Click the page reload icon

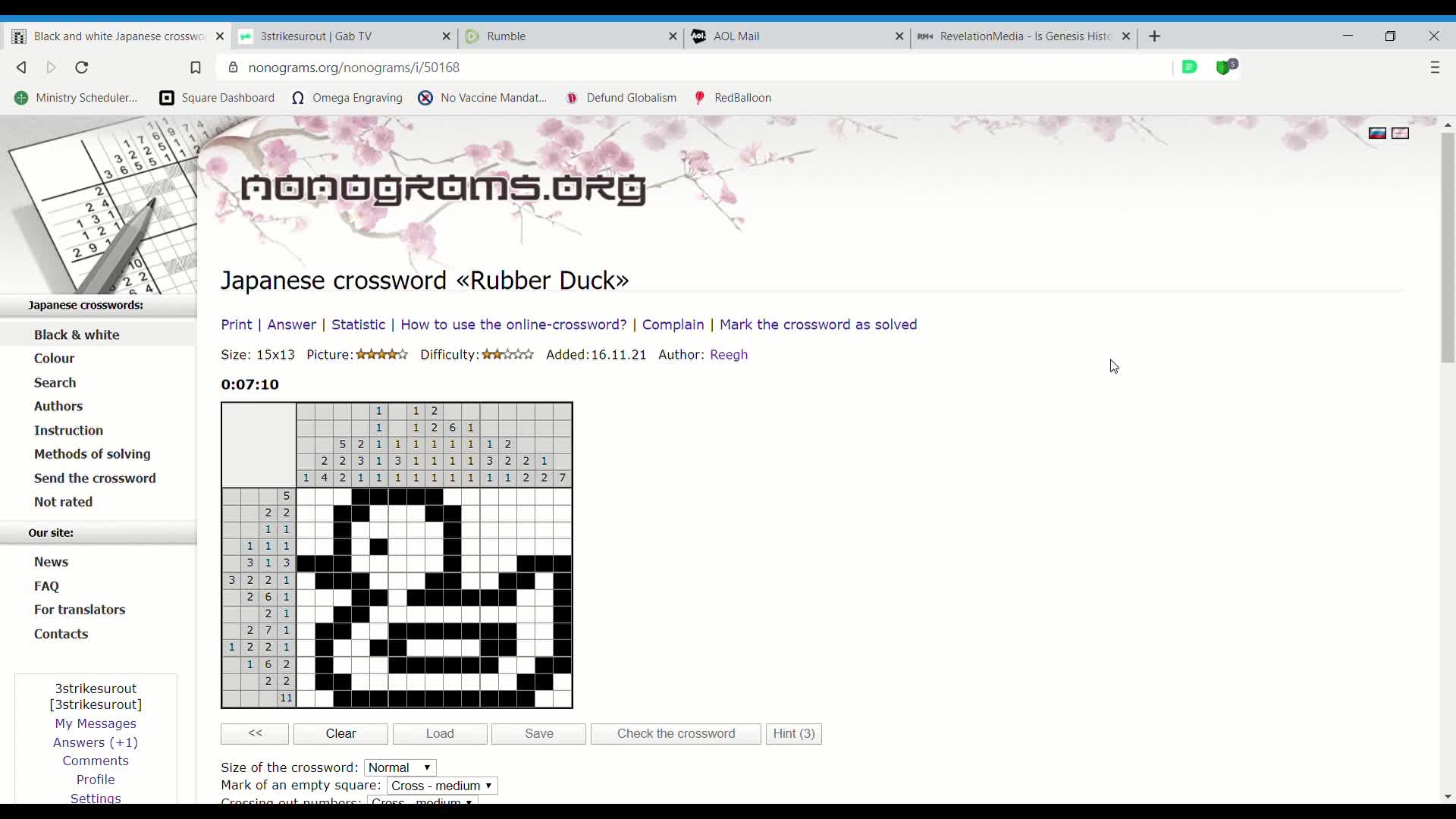pos(81,67)
